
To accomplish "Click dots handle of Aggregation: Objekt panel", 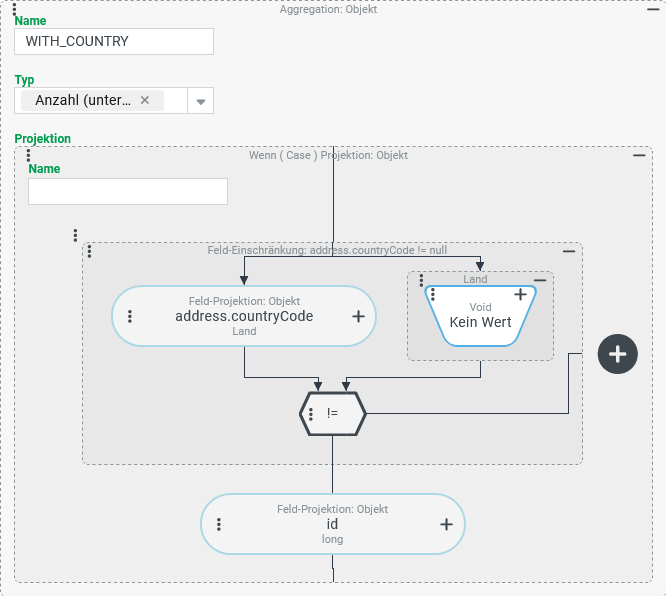I will 14,8.
